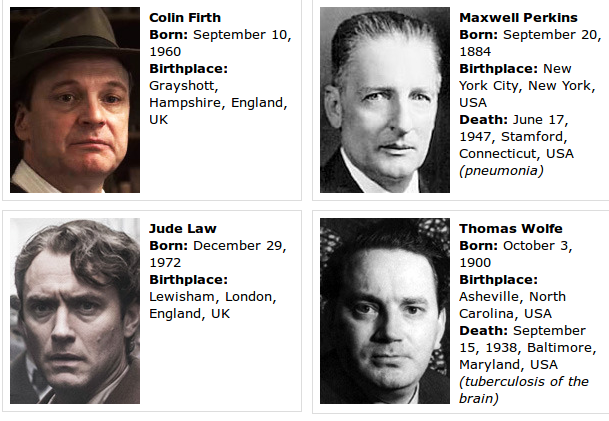Click the Maxwell Perkins name heading

(518, 18)
